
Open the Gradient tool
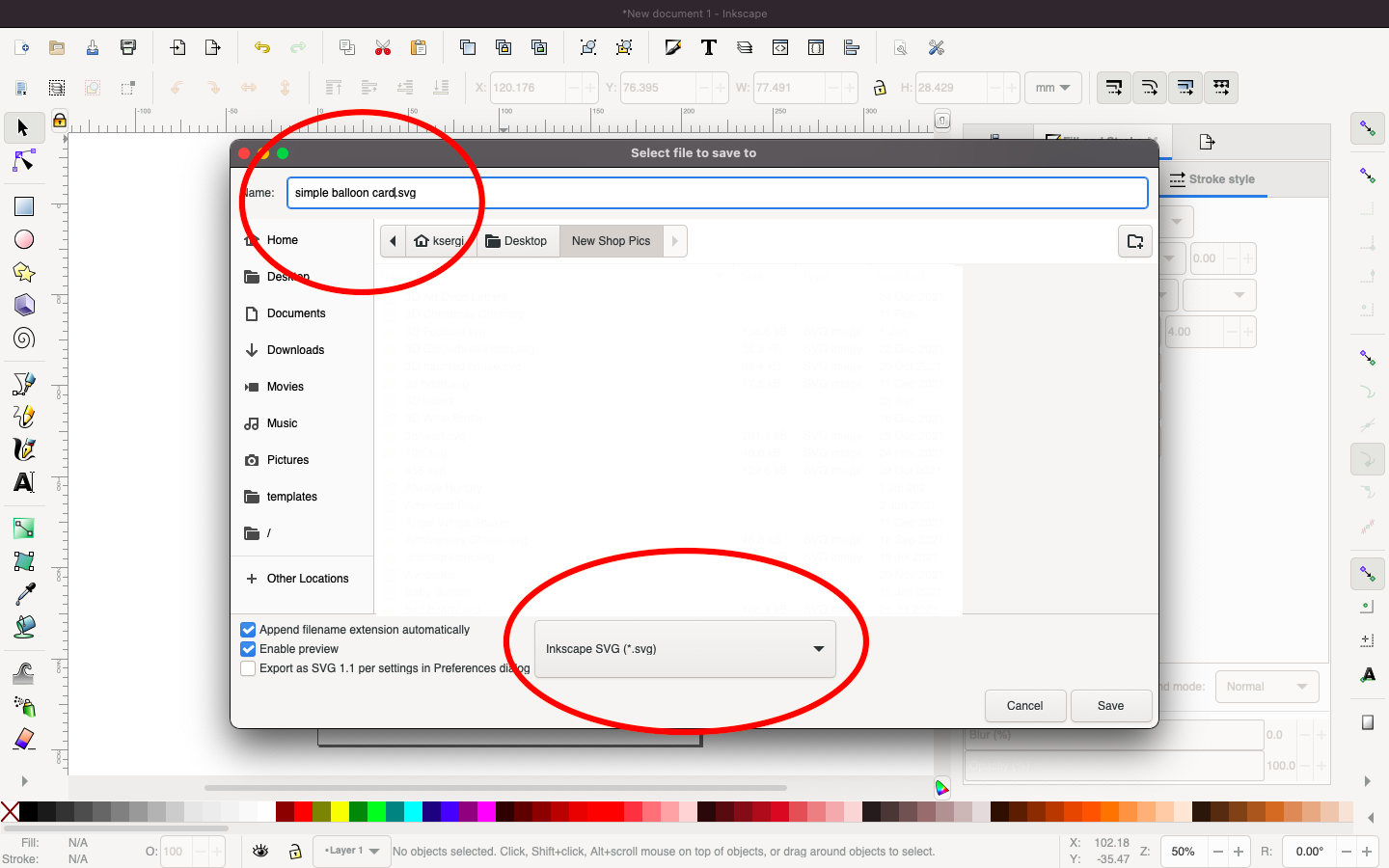pos(24,528)
